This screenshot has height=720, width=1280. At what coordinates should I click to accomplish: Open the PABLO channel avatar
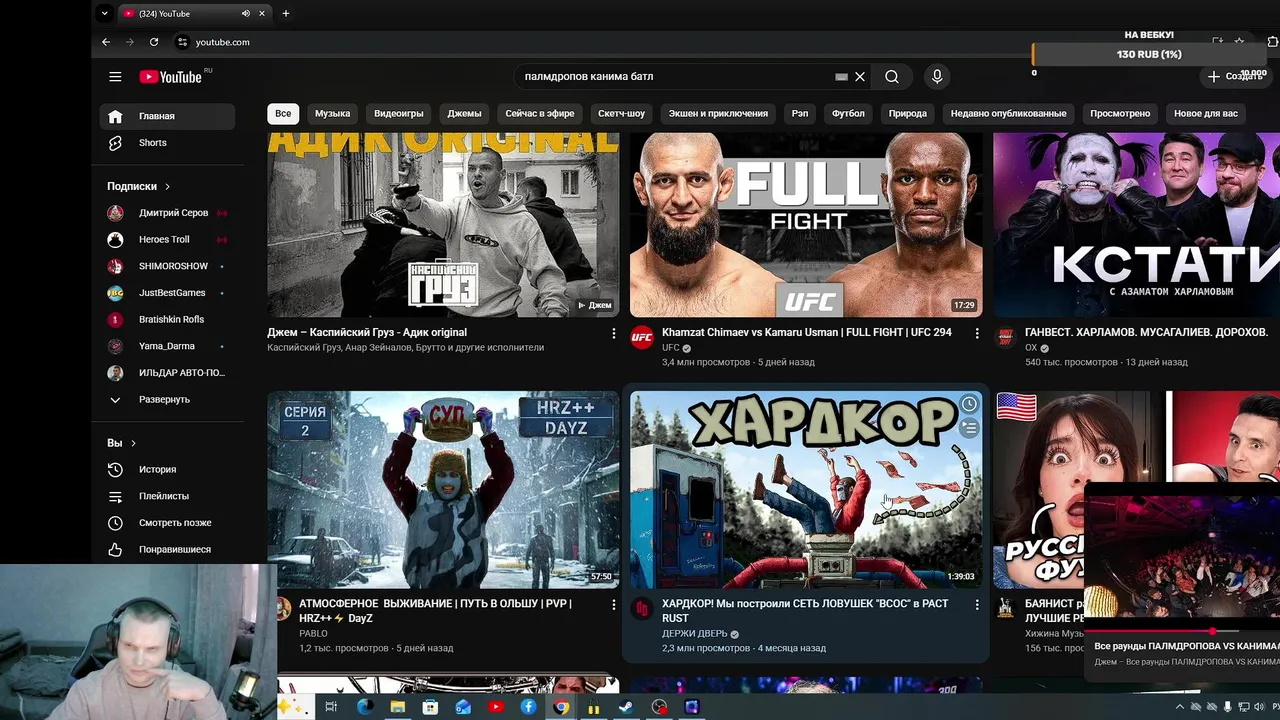pos(281,609)
